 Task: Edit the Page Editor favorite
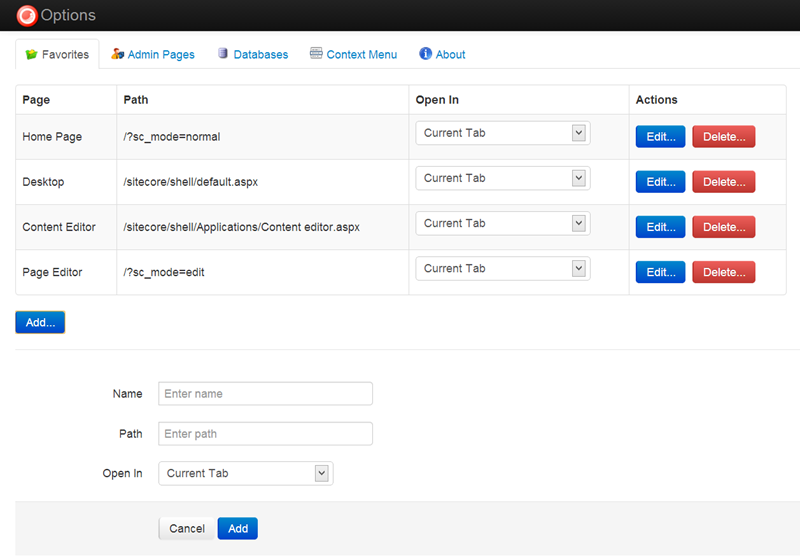point(660,272)
